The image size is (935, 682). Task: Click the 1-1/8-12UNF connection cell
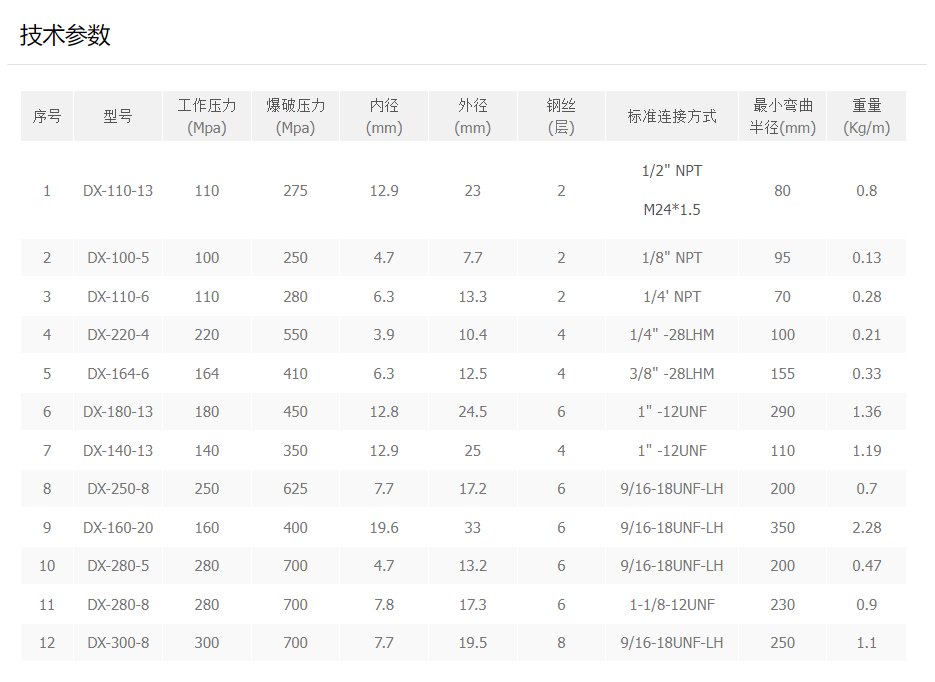pos(672,604)
